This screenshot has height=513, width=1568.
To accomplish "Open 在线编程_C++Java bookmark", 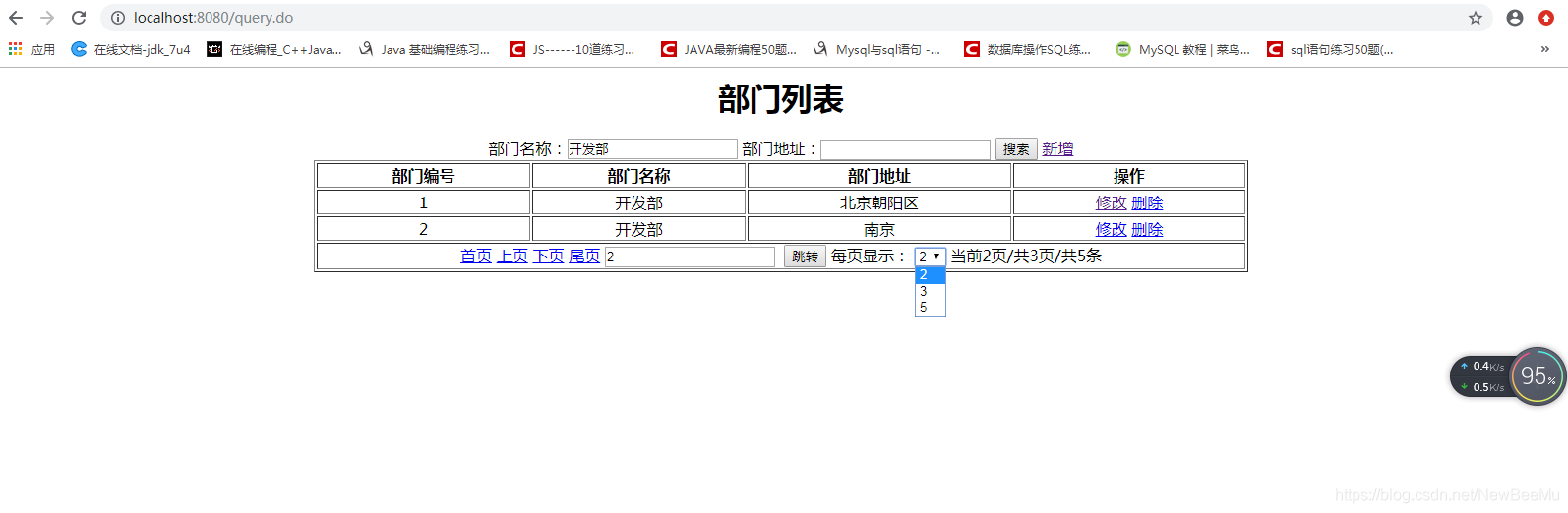I will pyautogui.click(x=274, y=49).
